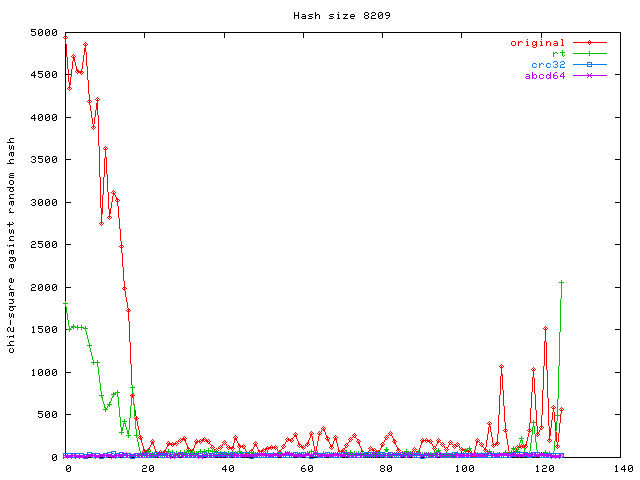Click the x-axis value 80
640x480 pixels.
pyautogui.click(x=386, y=469)
